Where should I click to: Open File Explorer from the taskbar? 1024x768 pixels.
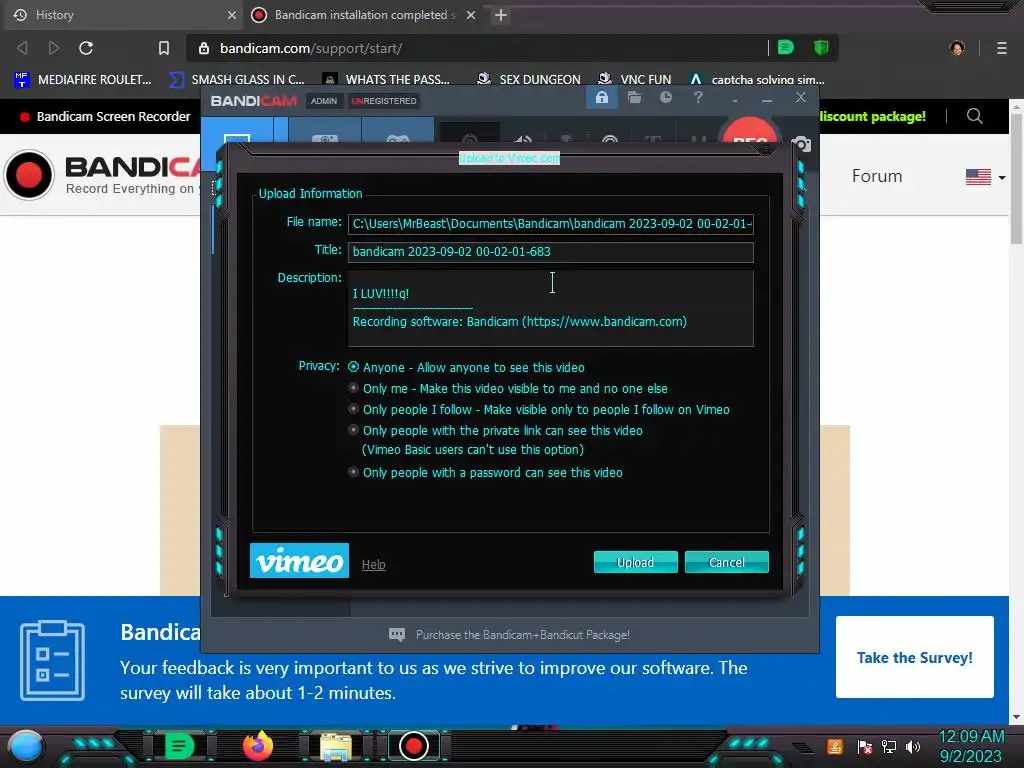336,746
